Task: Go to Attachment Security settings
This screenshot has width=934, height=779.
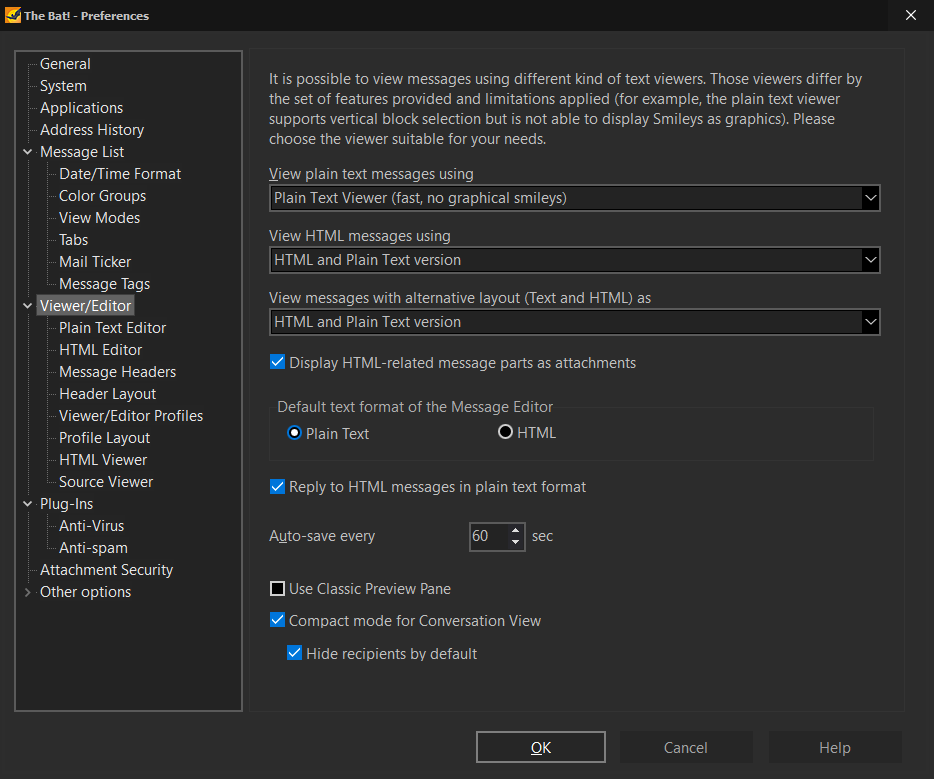Action: pyautogui.click(x=106, y=570)
